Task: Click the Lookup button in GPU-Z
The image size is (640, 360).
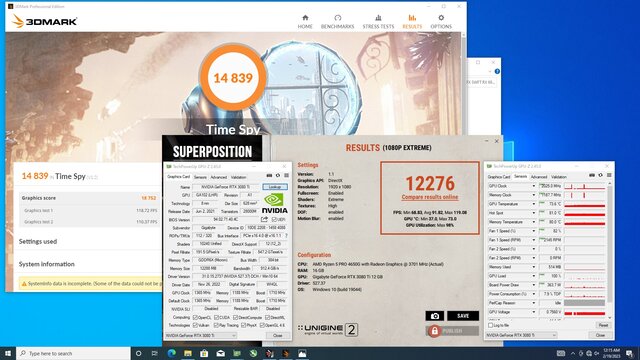Action: (275, 187)
